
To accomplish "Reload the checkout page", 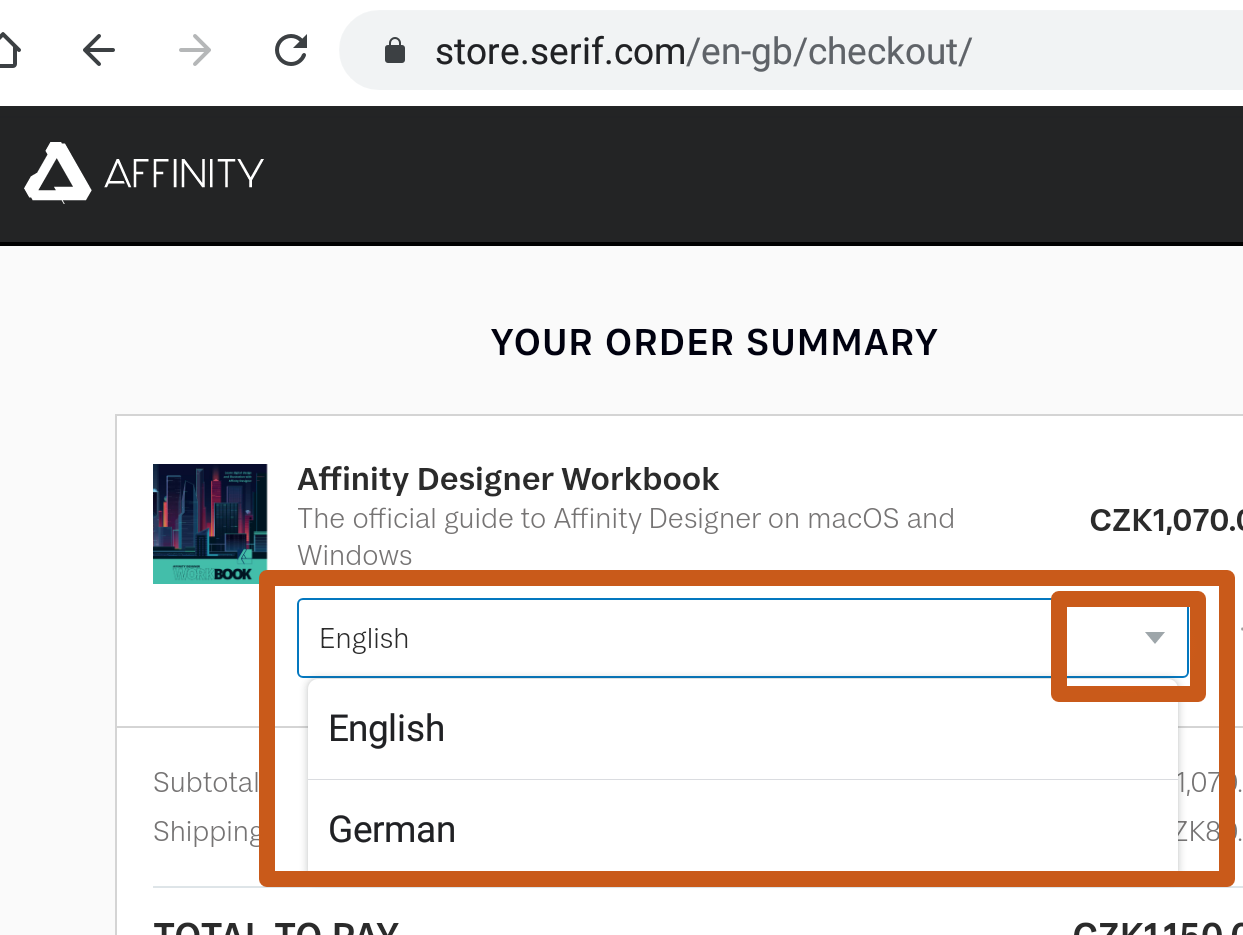I will click(x=290, y=50).
